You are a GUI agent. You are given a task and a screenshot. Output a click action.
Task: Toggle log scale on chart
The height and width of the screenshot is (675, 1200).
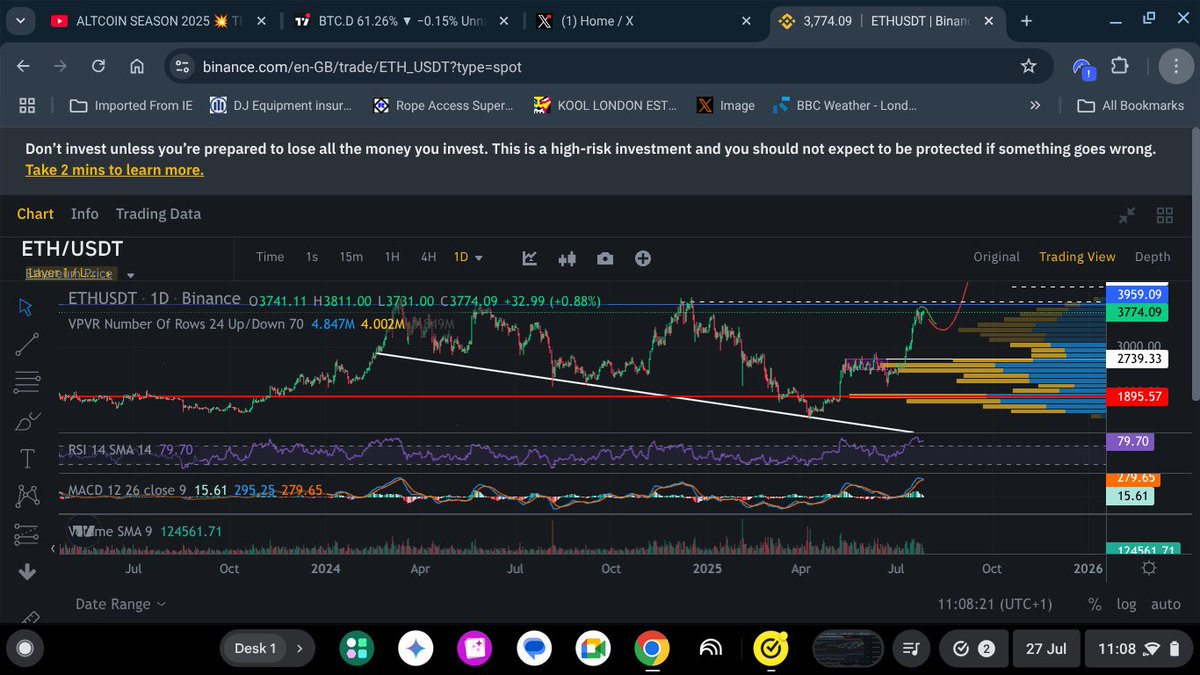click(1126, 604)
